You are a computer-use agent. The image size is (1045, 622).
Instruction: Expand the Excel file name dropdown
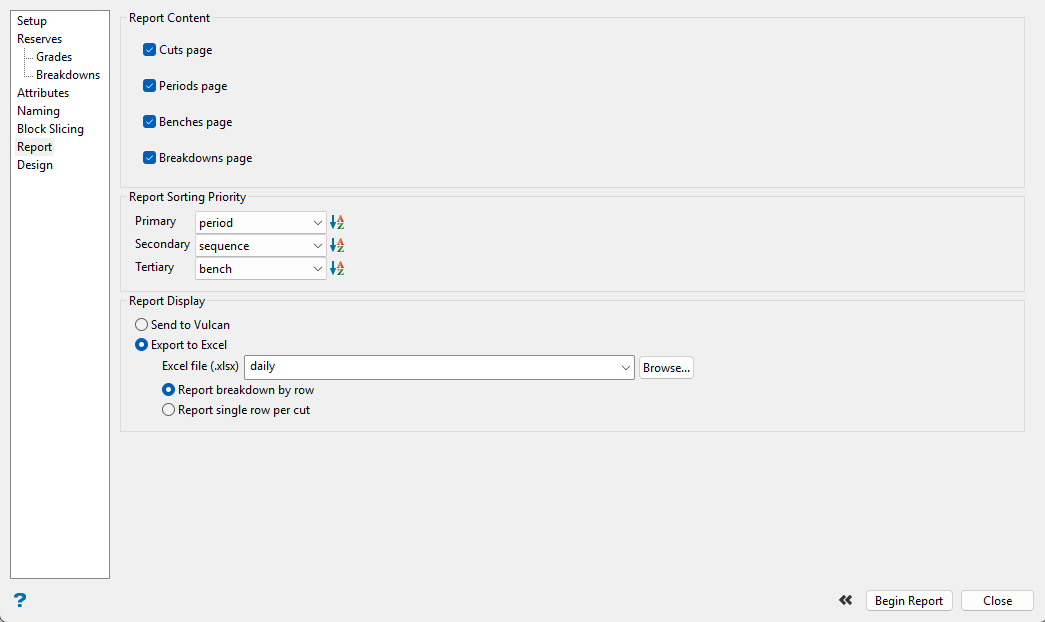(x=626, y=368)
